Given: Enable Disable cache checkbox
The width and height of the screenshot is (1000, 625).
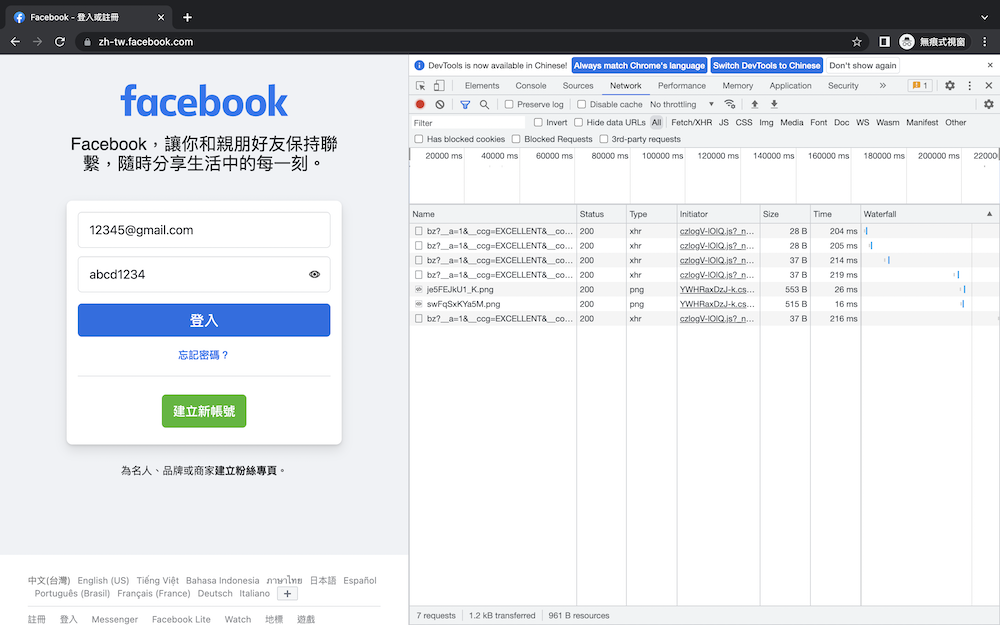Looking at the screenshot, I should point(582,104).
